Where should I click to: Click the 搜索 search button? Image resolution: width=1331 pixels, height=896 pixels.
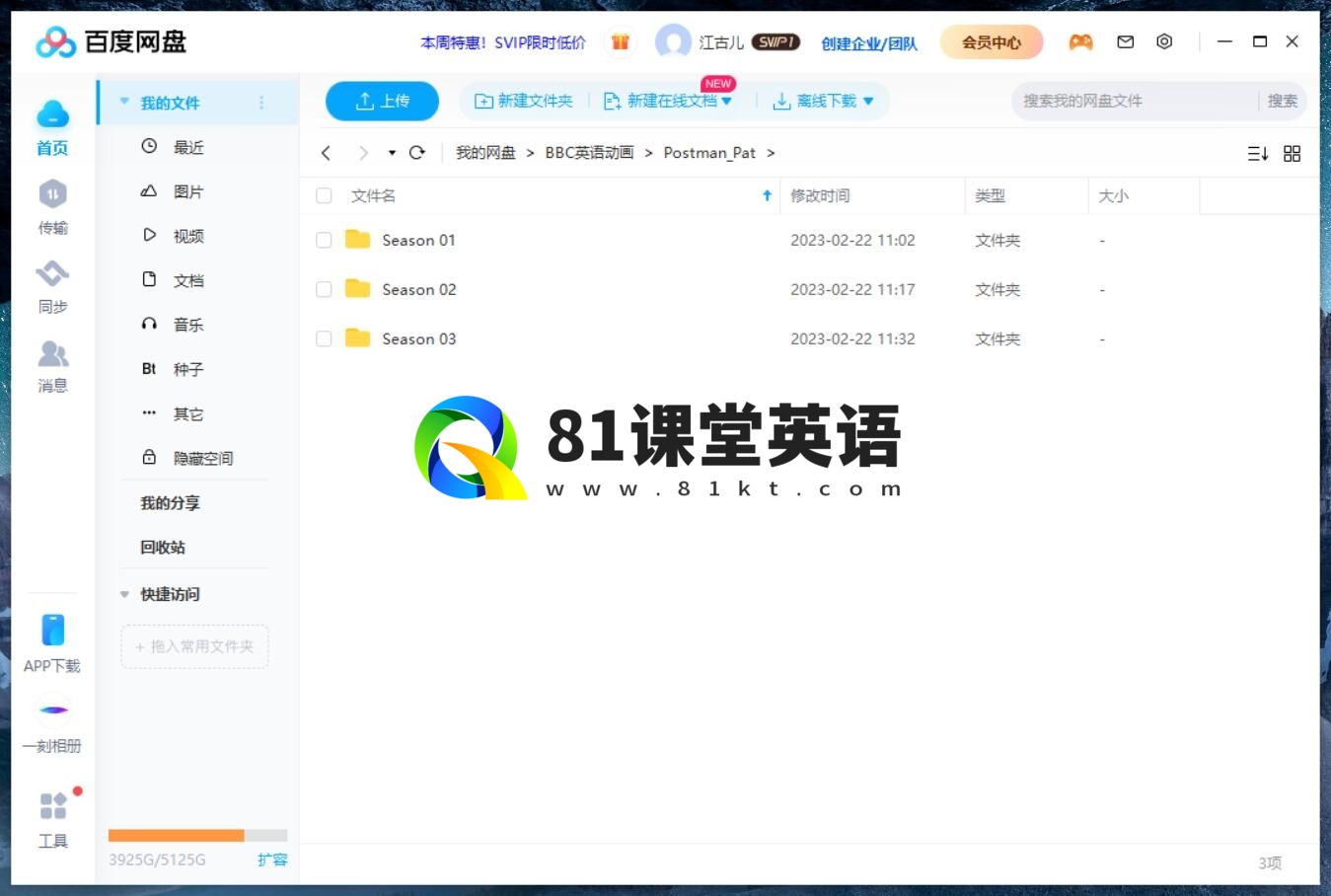coord(1283,101)
